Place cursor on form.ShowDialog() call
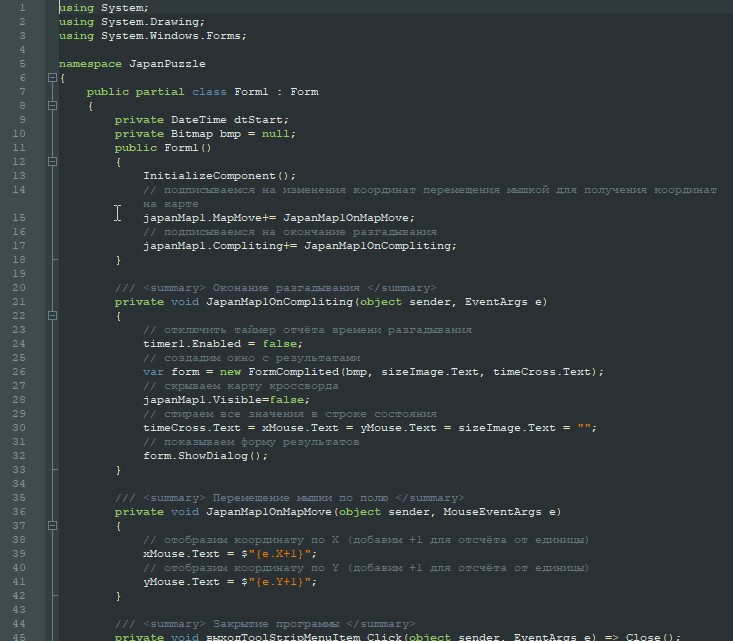 click(x=205, y=456)
